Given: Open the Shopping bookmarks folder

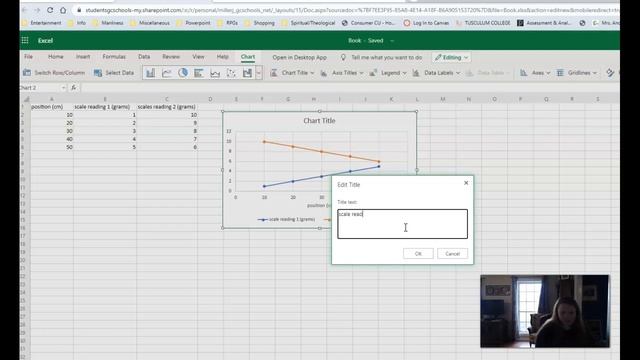Looking at the screenshot, I should 260,23.
